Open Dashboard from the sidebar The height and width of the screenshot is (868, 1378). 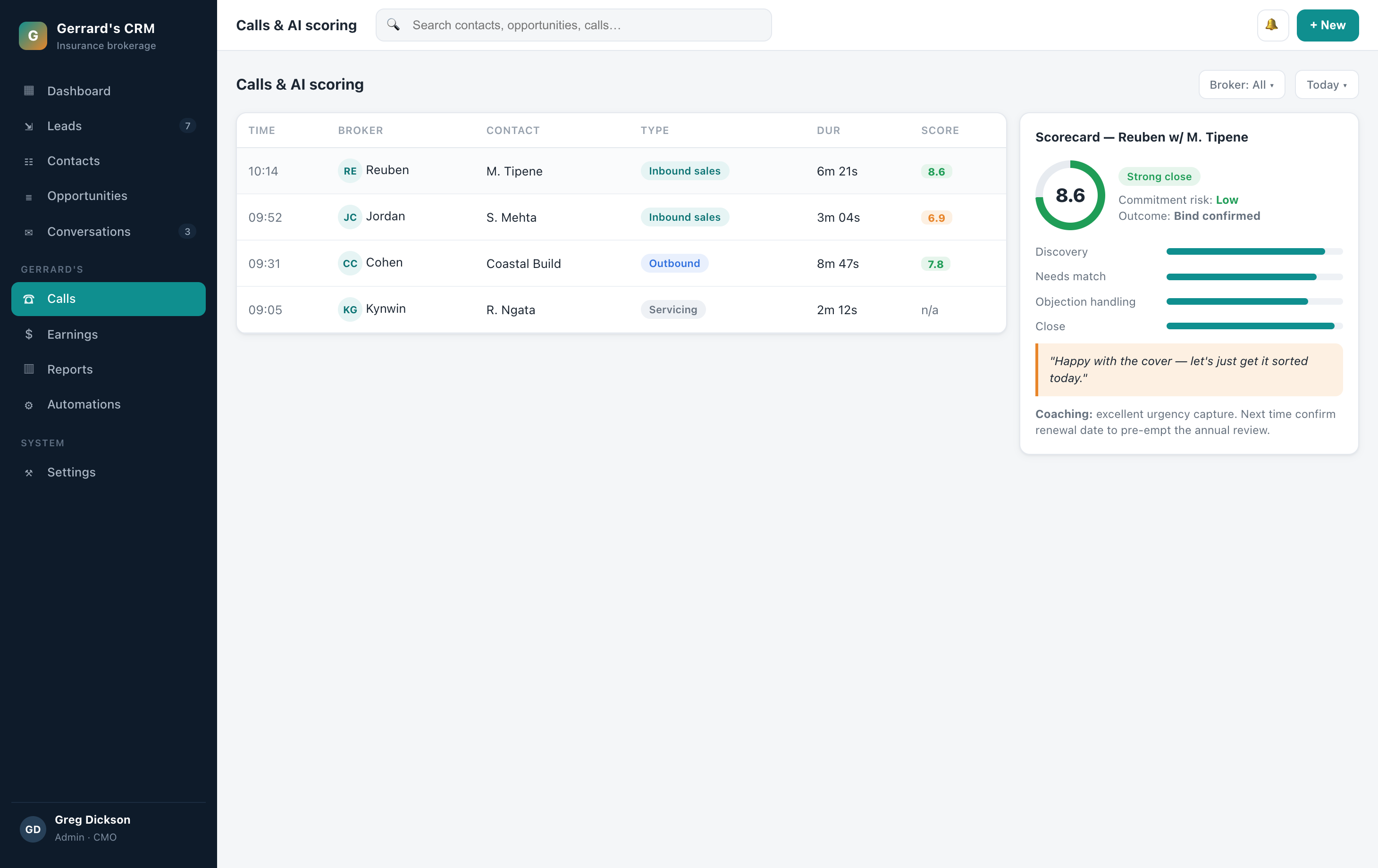(108, 91)
